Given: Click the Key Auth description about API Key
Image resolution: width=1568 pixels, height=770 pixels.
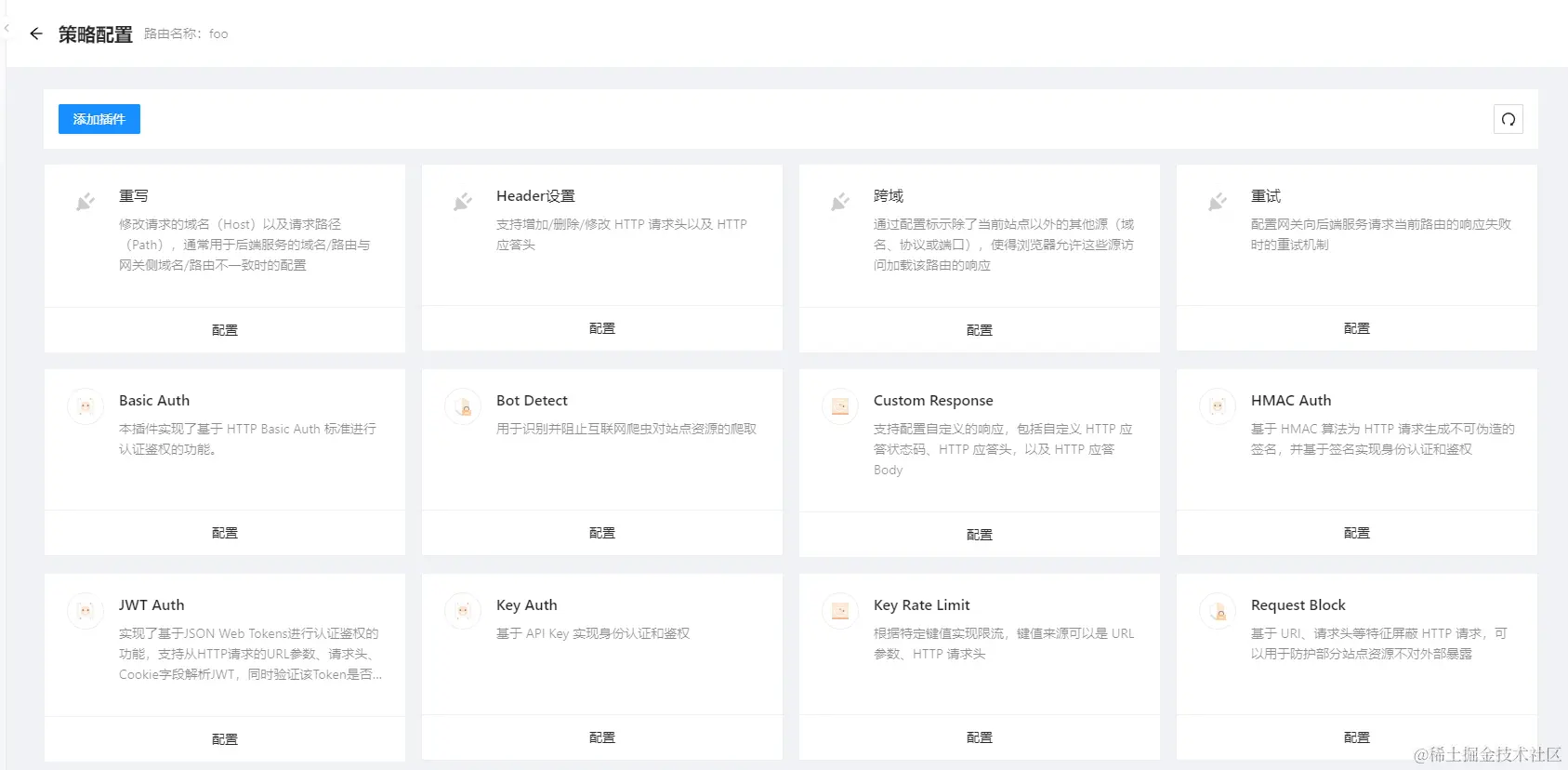Looking at the screenshot, I should pyautogui.click(x=593, y=633).
